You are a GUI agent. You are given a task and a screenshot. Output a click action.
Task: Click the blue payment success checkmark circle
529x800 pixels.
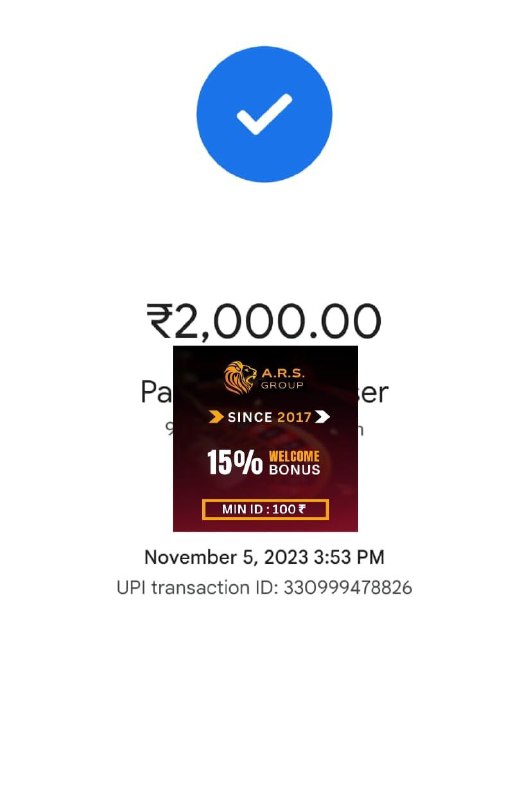pyautogui.click(x=264, y=114)
